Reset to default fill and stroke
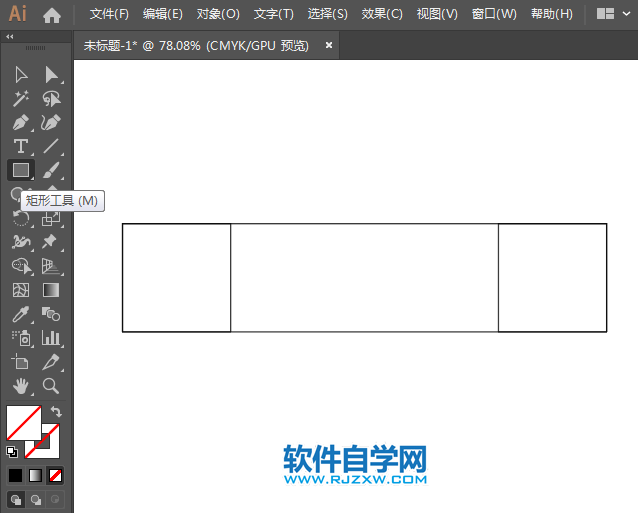This screenshot has width=638, height=513. [12, 452]
